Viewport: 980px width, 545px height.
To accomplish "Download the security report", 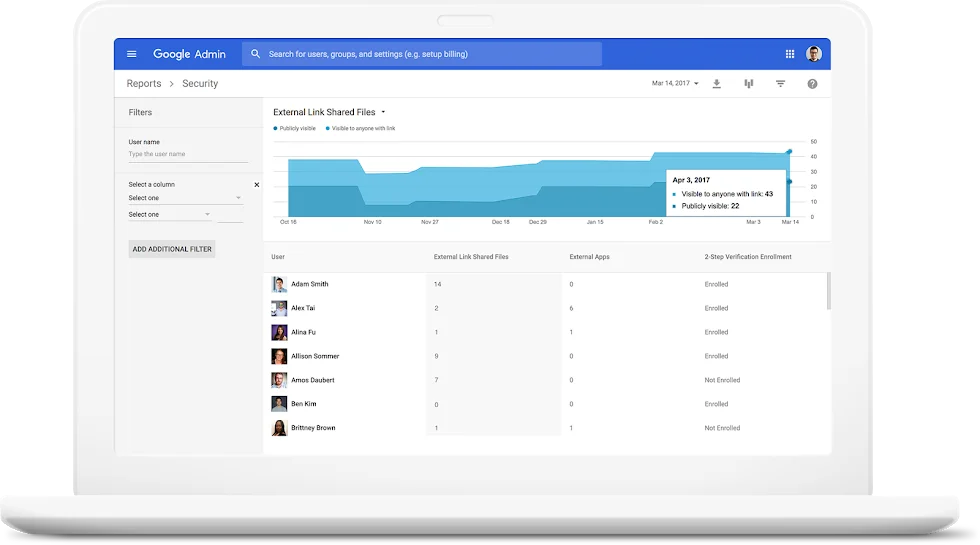I will pyautogui.click(x=717, y=84).
